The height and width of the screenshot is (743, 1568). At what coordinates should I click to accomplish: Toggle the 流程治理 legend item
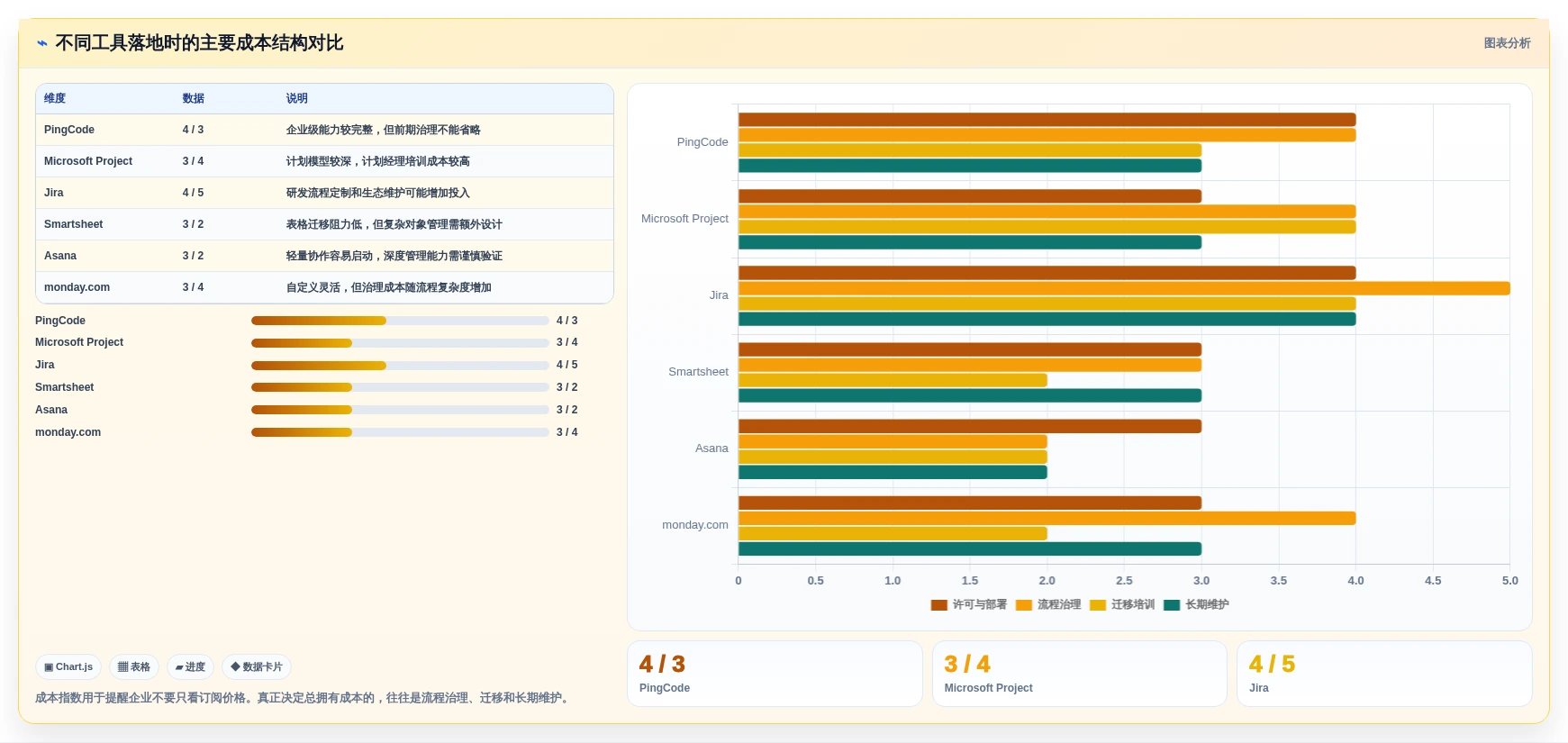pyautogui.click(x=1048, y=605)
